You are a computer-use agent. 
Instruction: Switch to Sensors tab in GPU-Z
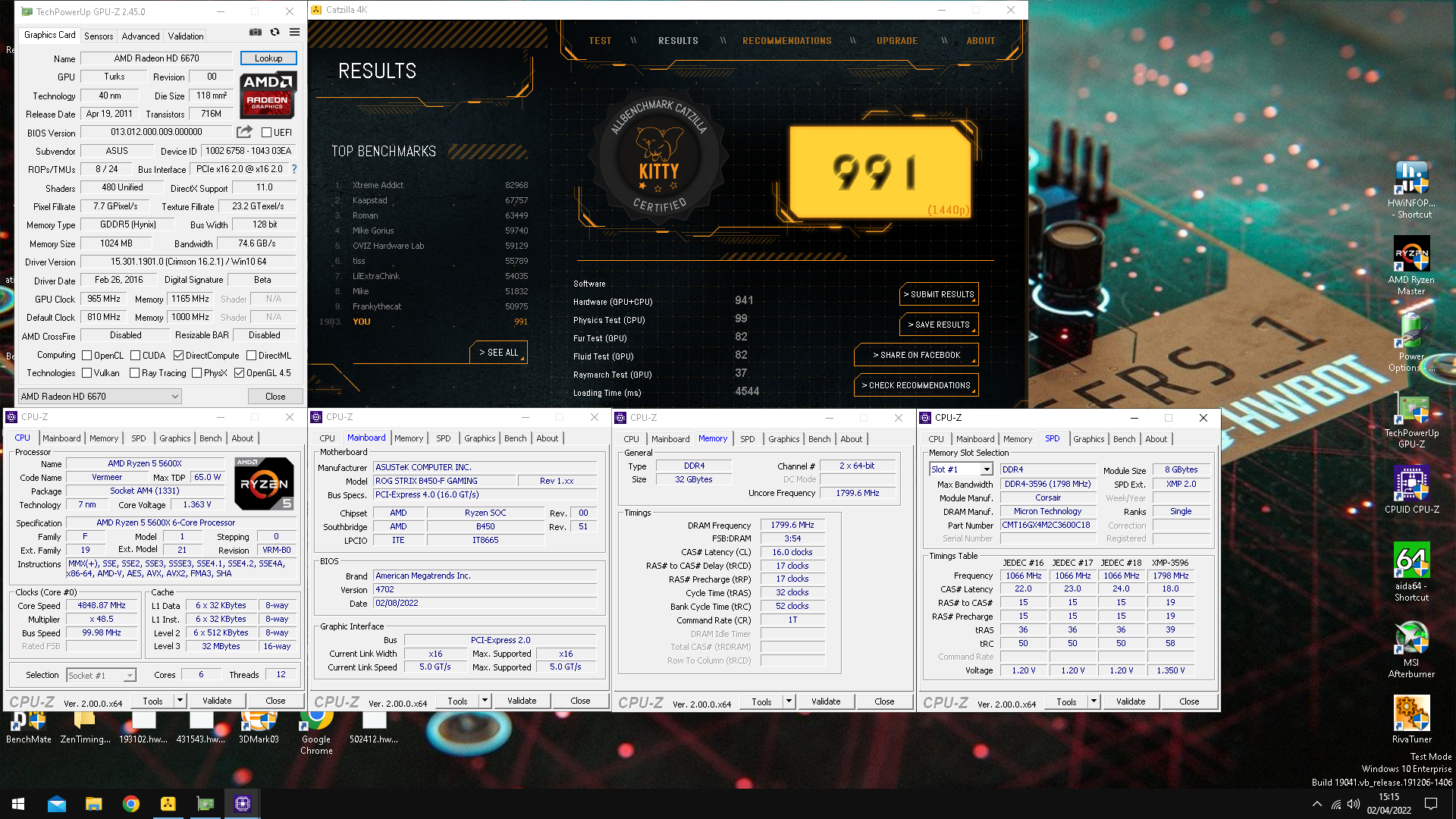point(99,36)
